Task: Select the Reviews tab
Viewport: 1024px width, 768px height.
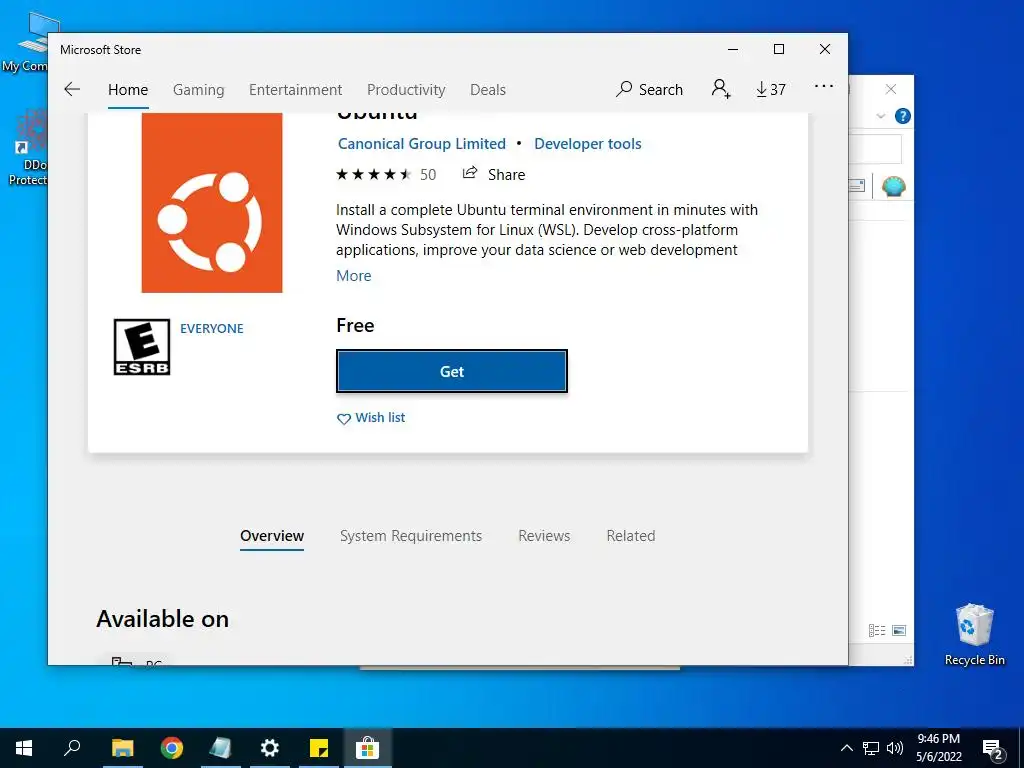Action: coord(544,536)
